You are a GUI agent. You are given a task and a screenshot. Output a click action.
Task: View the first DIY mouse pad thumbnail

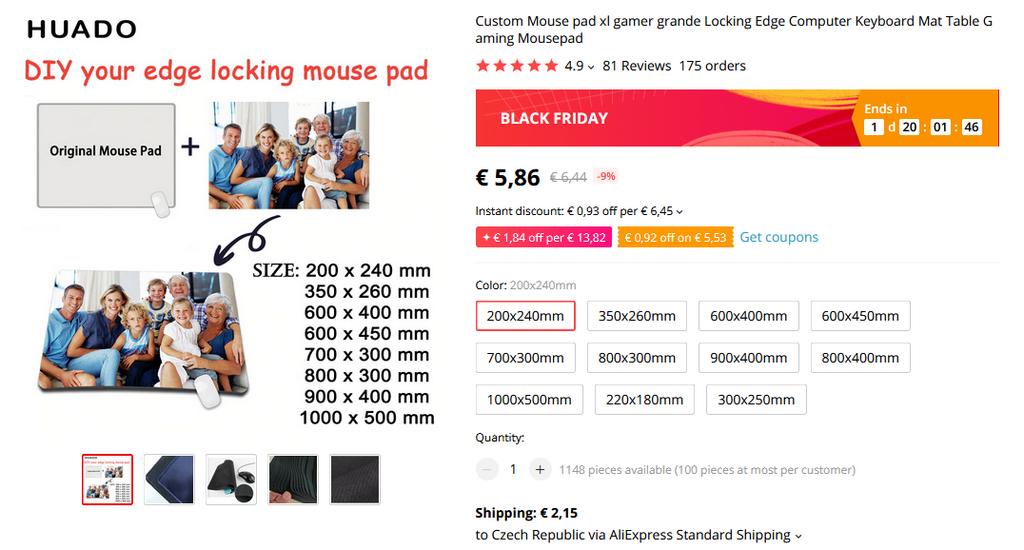click(x=107, y=479)
